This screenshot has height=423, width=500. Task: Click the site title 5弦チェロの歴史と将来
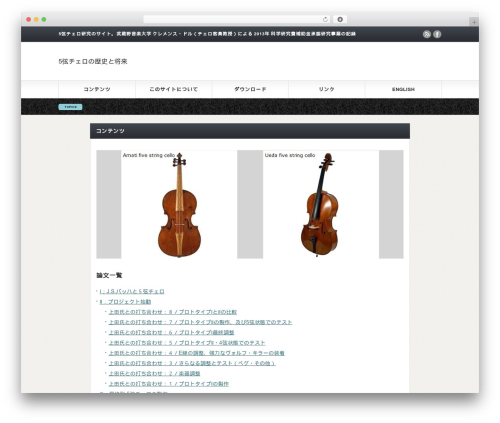(93, 61)
